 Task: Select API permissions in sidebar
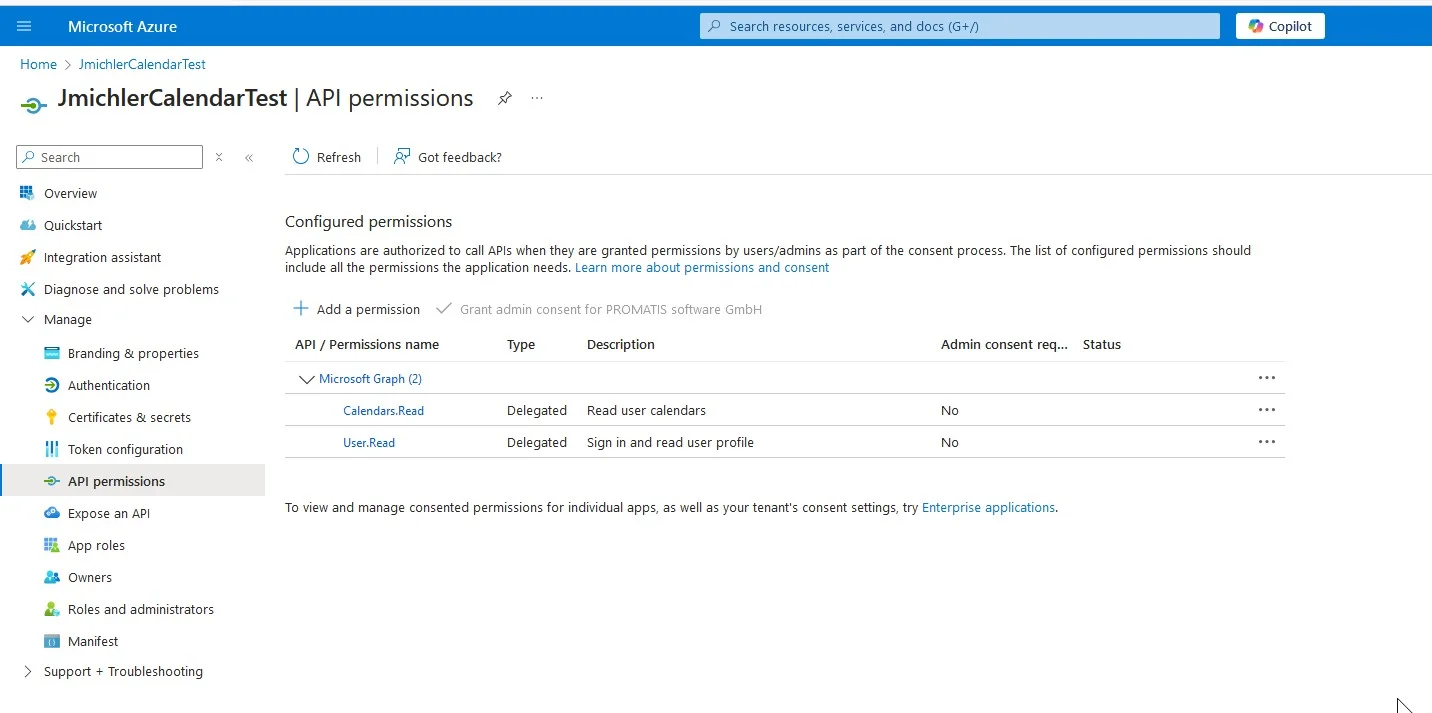(116, 481)
